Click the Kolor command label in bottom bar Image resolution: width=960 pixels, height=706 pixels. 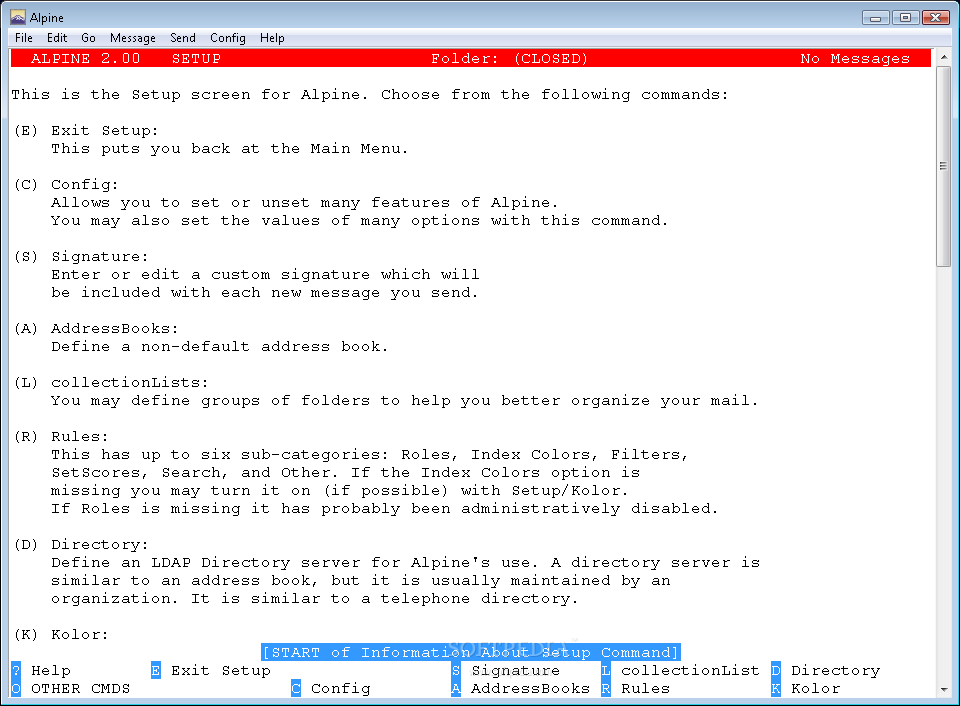pos(815,688)
